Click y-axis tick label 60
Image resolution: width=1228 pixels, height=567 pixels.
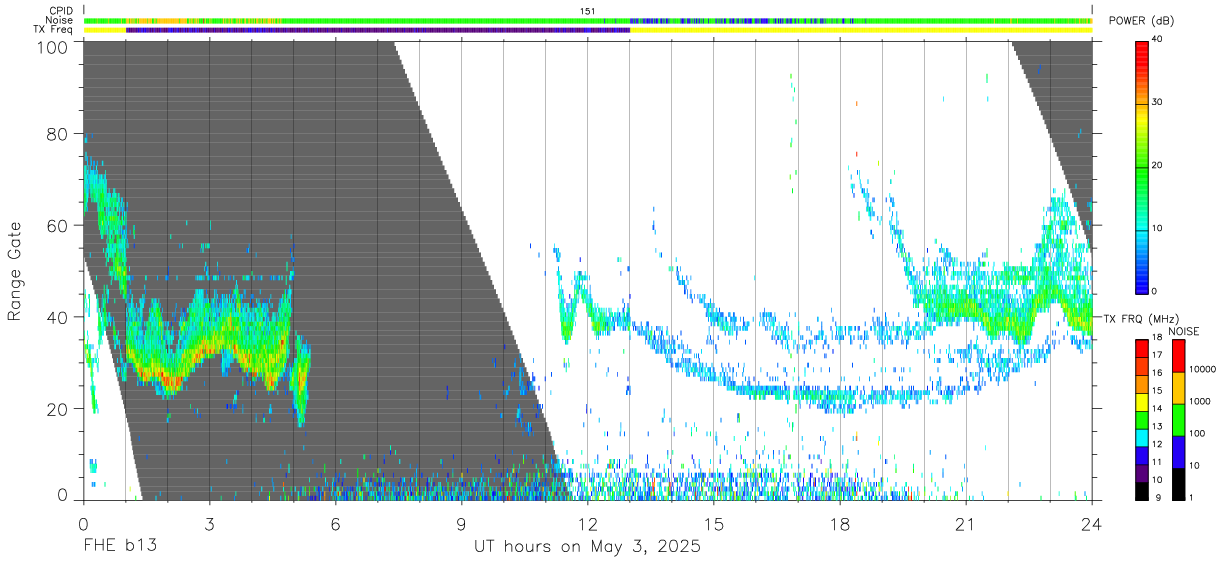point(59,226)
